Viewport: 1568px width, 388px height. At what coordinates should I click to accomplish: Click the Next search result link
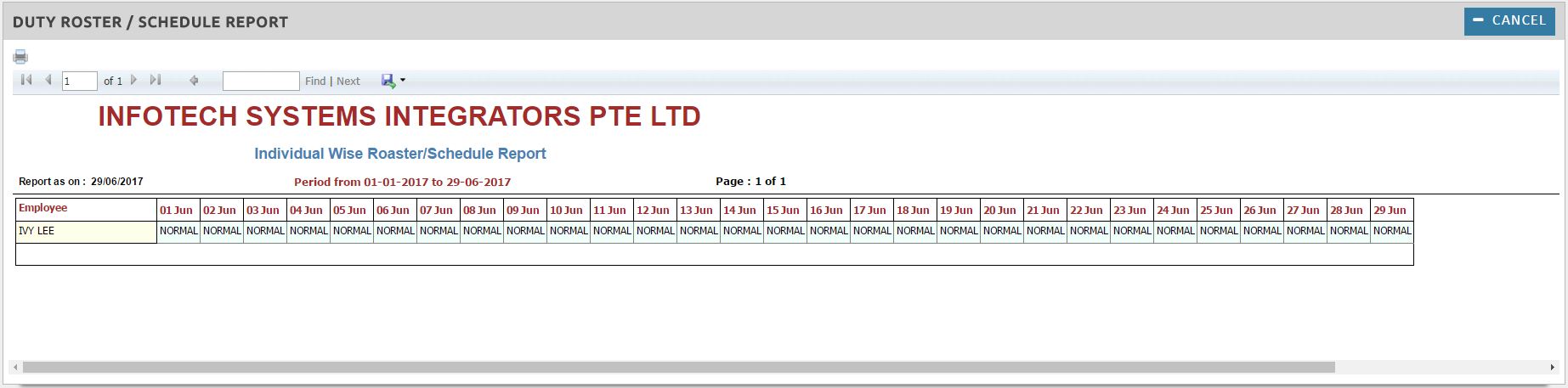pyautogui.click(x=348, y=82)
